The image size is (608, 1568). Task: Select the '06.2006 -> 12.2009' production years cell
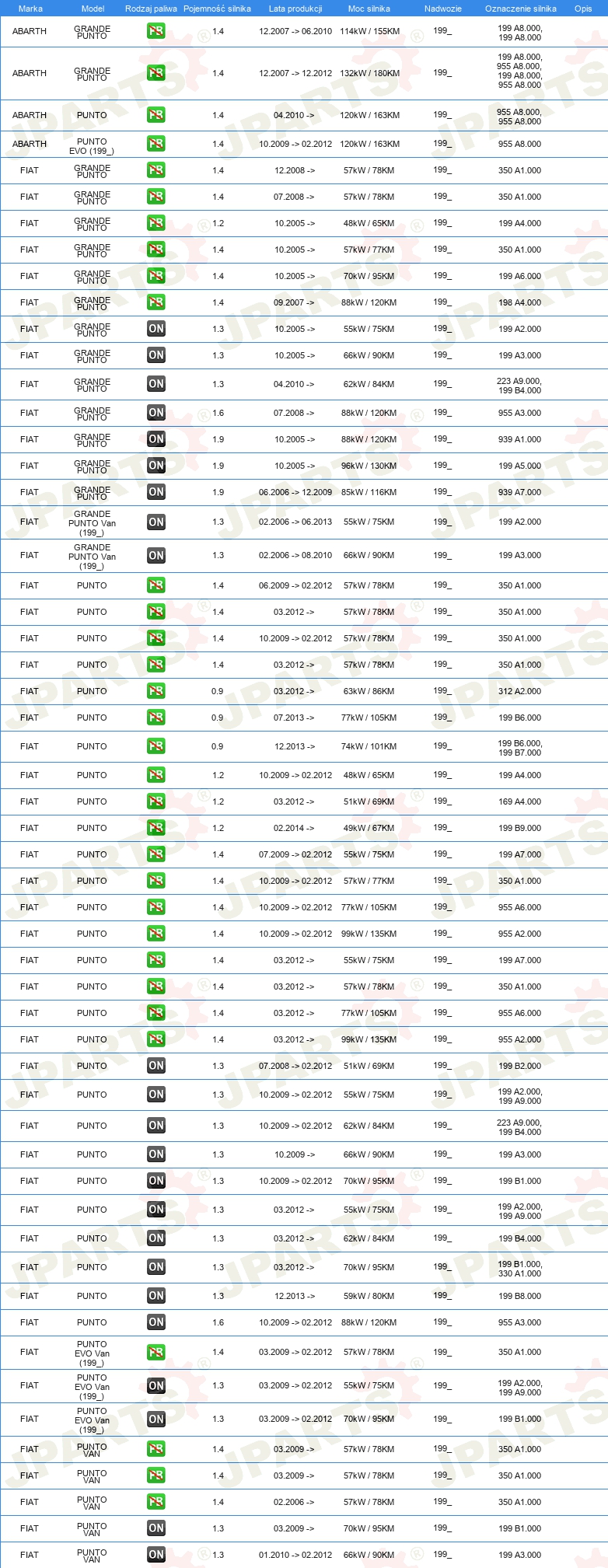[x=295, y=493]
